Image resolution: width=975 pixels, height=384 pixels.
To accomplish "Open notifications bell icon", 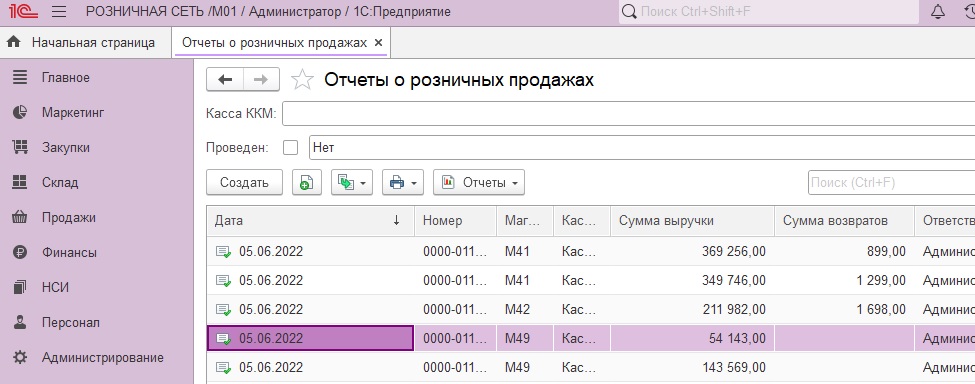I will click(x=938, y=12).
